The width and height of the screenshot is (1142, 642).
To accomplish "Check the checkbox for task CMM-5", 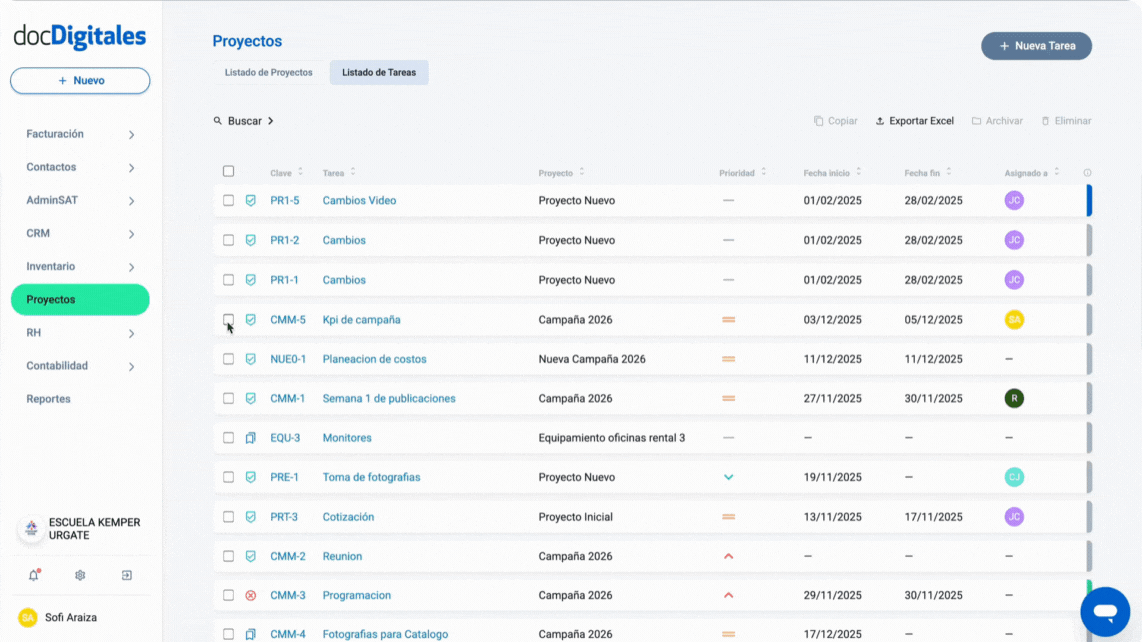I will (x=228, y=319).
